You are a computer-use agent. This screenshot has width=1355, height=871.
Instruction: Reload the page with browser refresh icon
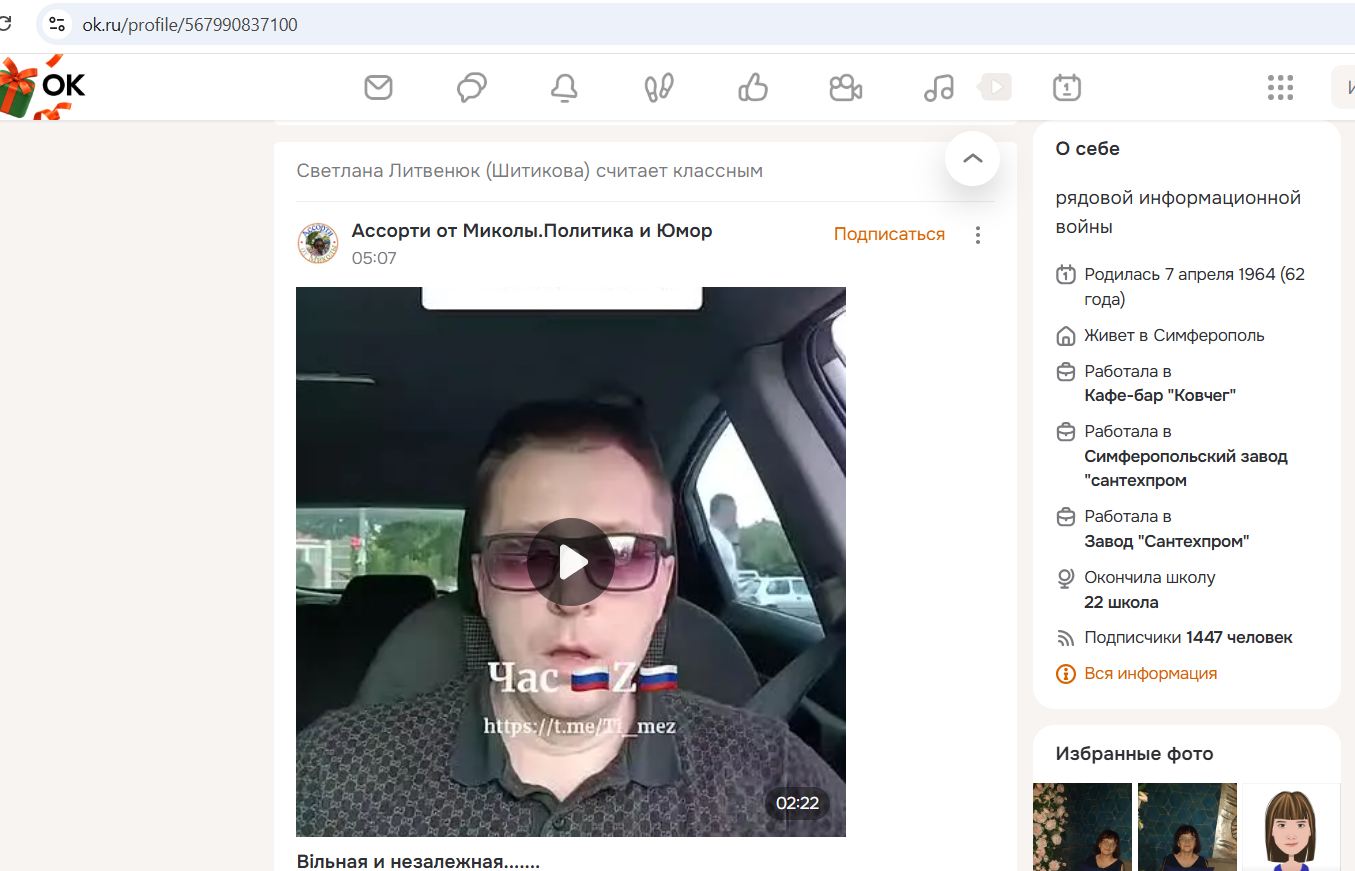pyautogui.click(x=6, y=24)
